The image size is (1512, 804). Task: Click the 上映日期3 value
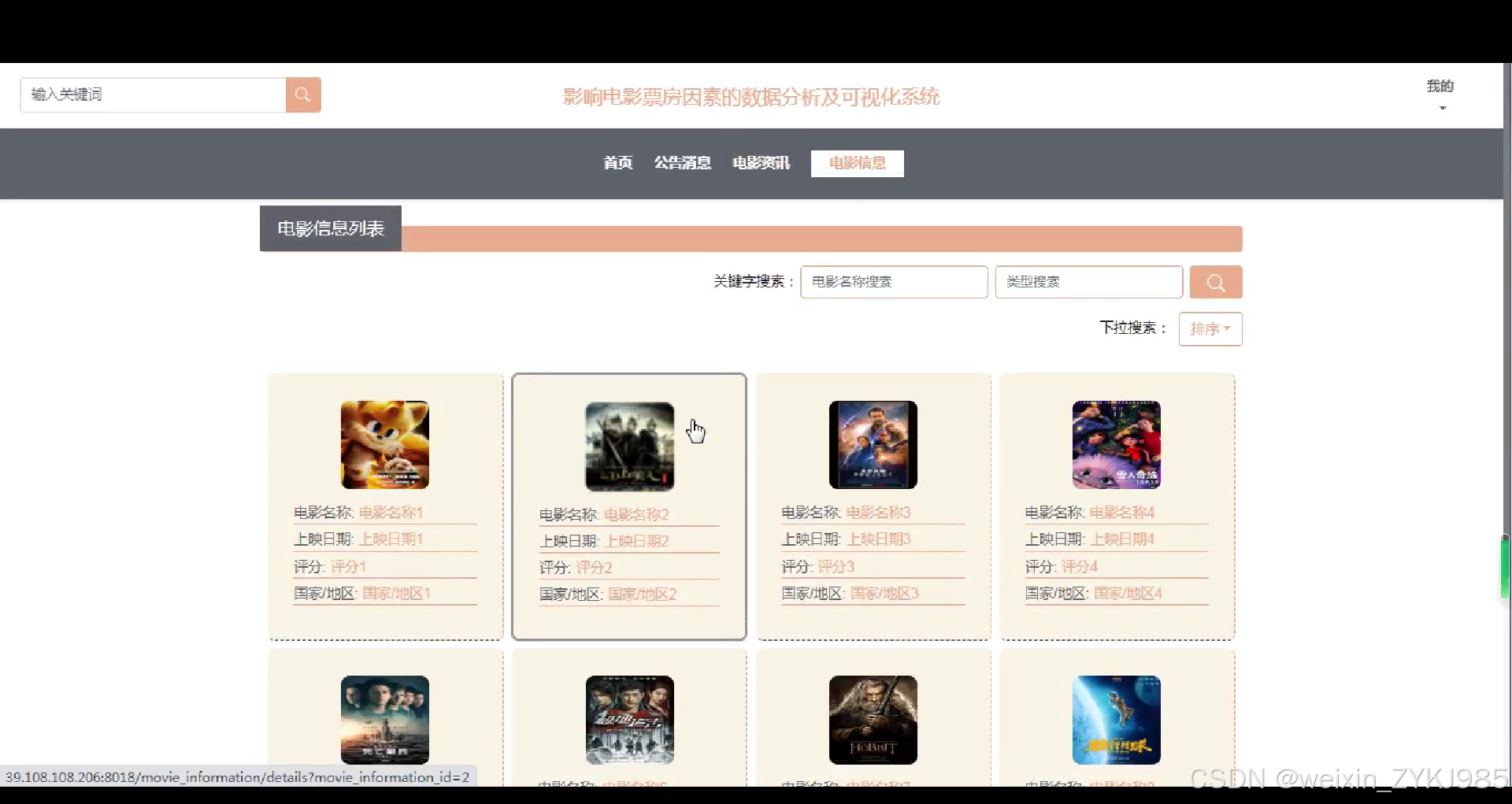tap(879, 539)
